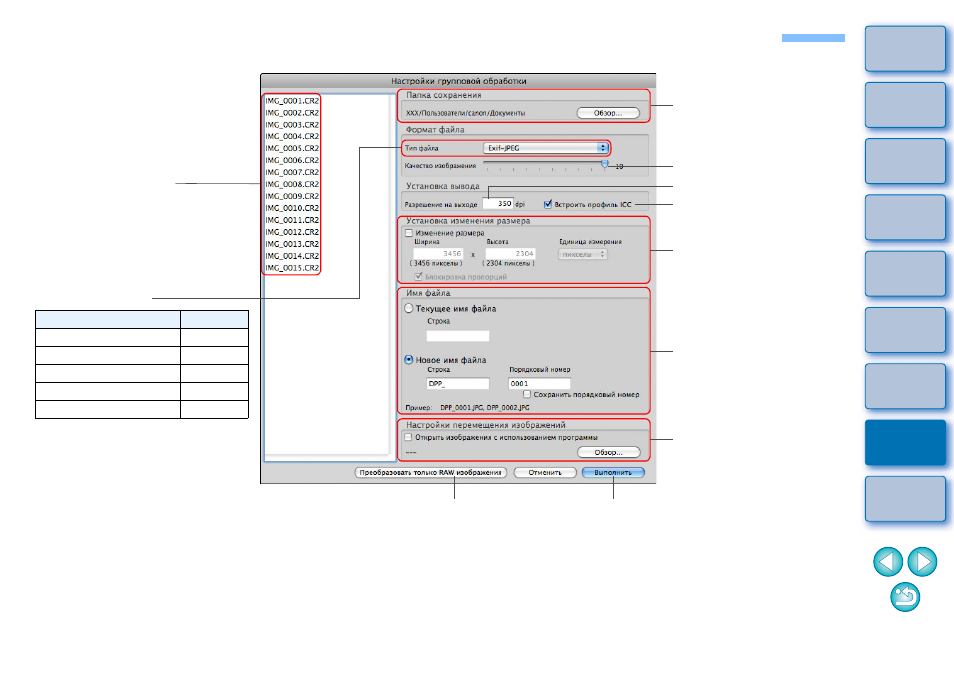Open the Единица измерения пикселы dropdown

click(x=583, y=254)
